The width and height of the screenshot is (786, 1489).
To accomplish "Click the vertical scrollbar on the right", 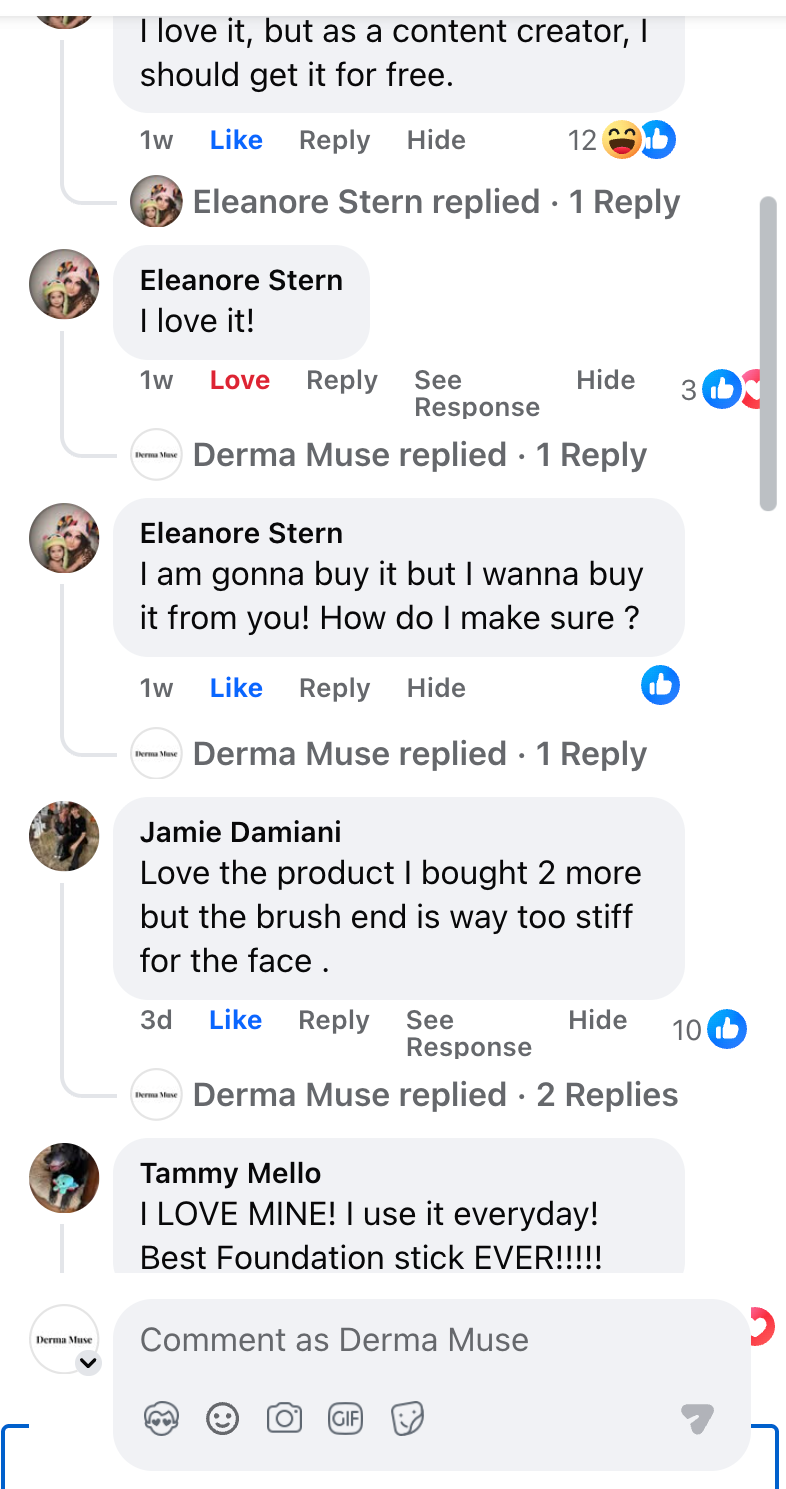I will coord(768,354).
